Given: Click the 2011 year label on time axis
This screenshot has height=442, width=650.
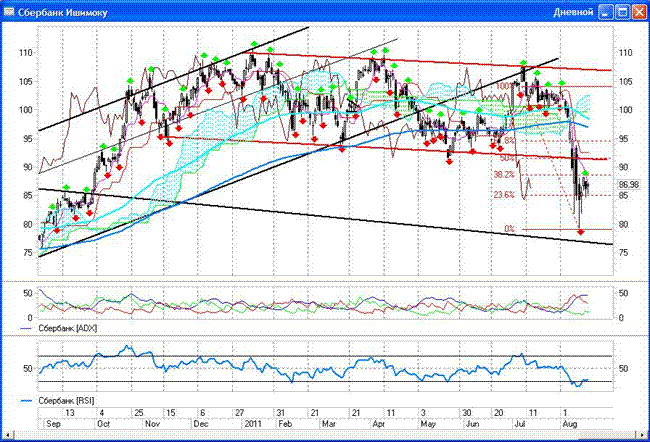Looking at the screenshot, I should (254, 425).
